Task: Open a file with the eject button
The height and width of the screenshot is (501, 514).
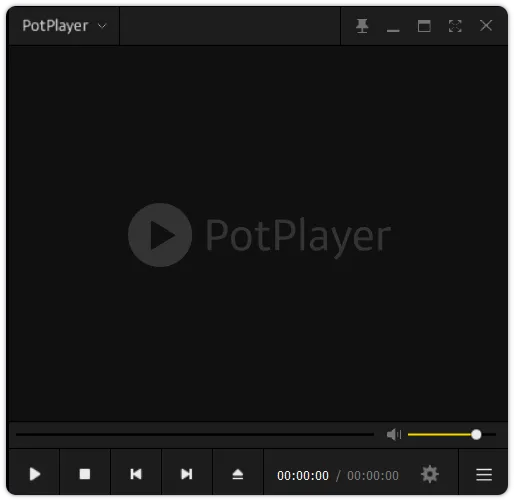Action: tap(238, 474)
